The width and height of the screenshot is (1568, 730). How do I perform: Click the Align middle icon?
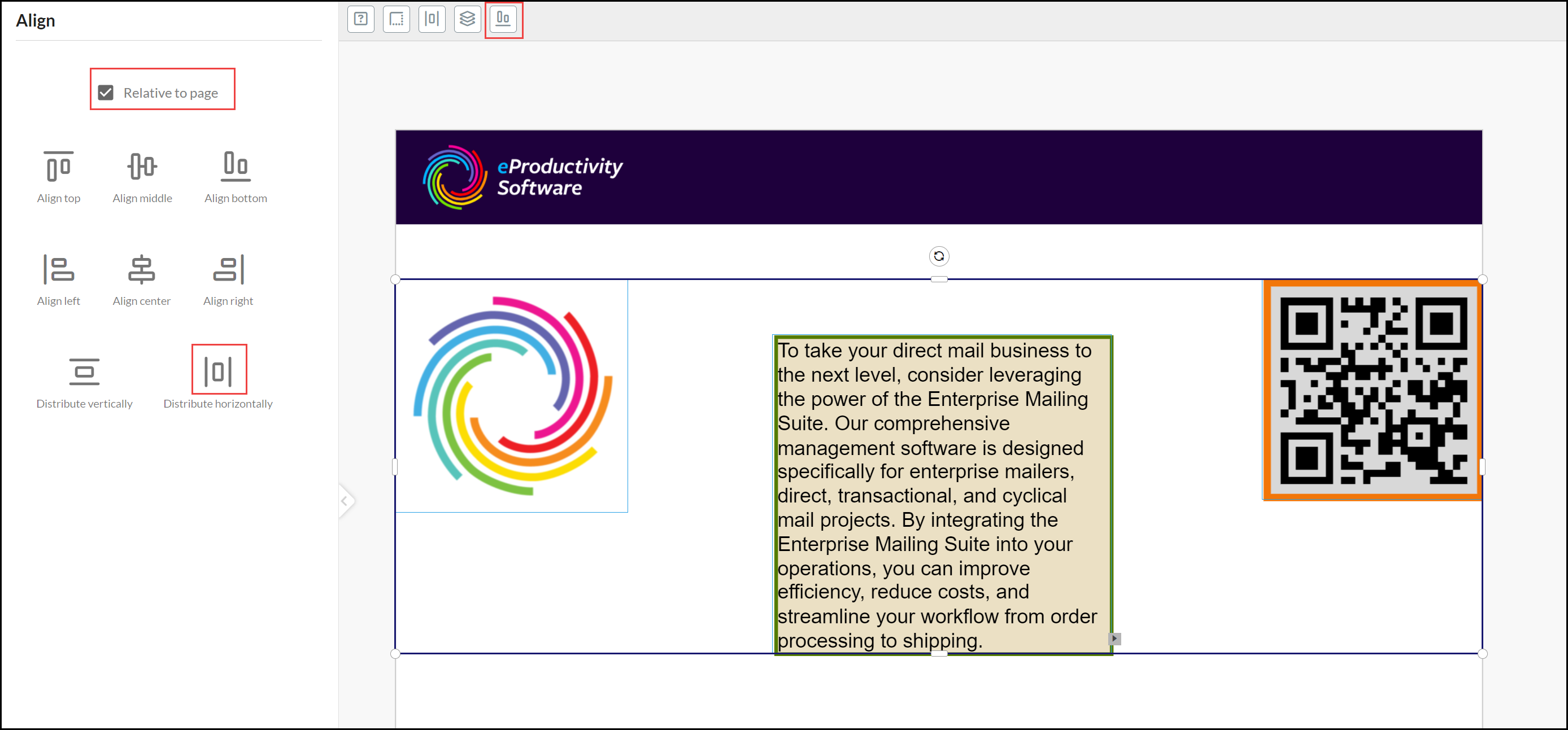pyautogui.click(x=142, y=166)
